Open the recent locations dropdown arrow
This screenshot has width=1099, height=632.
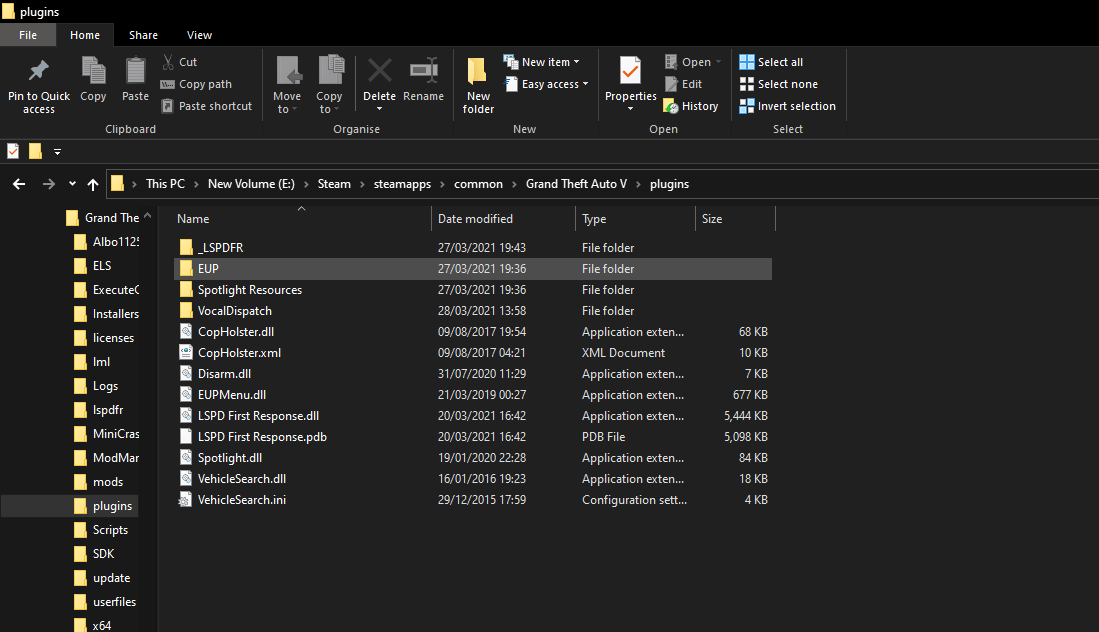pyautogui.click(x=72, y=184)
